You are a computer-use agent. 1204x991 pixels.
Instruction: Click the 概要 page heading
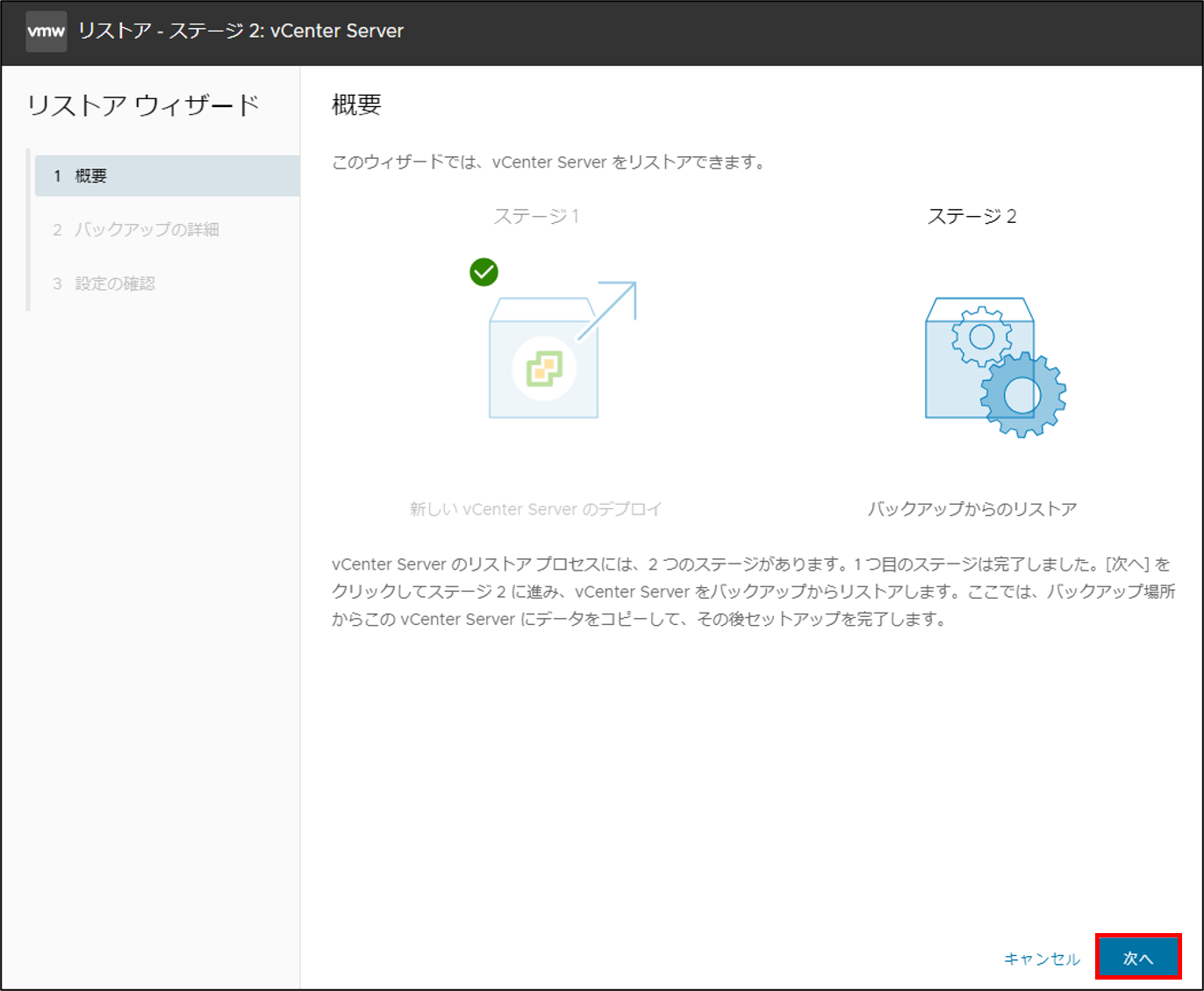point(356,104)
